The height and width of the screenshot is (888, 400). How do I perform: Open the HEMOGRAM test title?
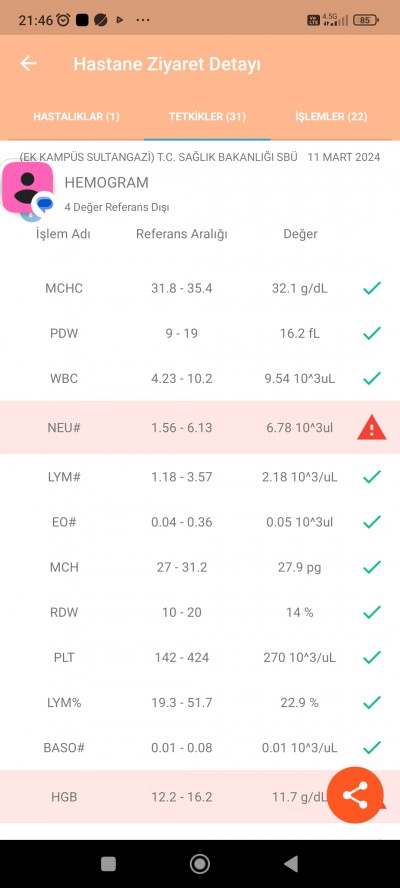[x=107, y=182]
